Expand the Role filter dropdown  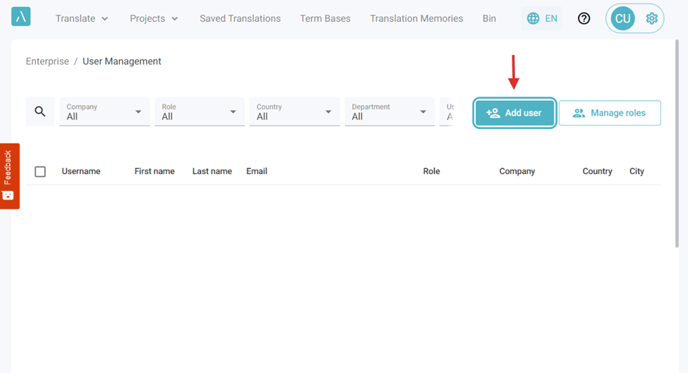pyautogui.click(x=200, y=112)
